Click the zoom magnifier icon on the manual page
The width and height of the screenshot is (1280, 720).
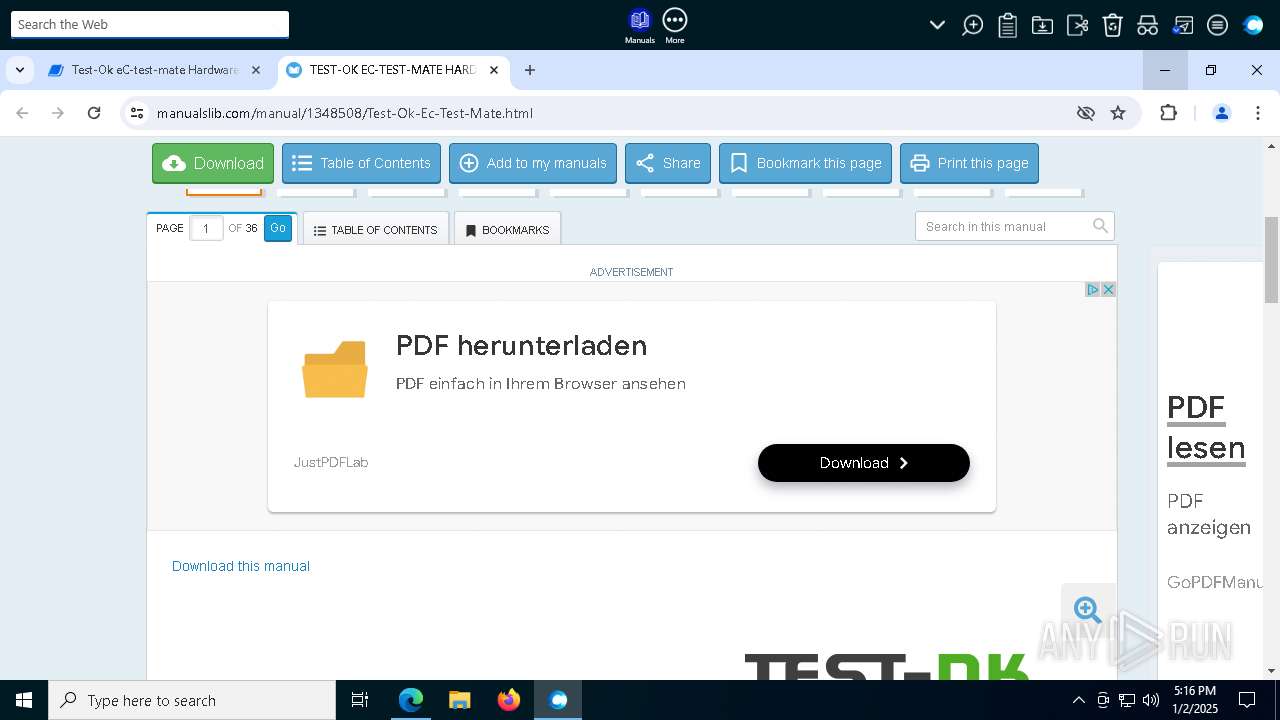click(1087, 610)
